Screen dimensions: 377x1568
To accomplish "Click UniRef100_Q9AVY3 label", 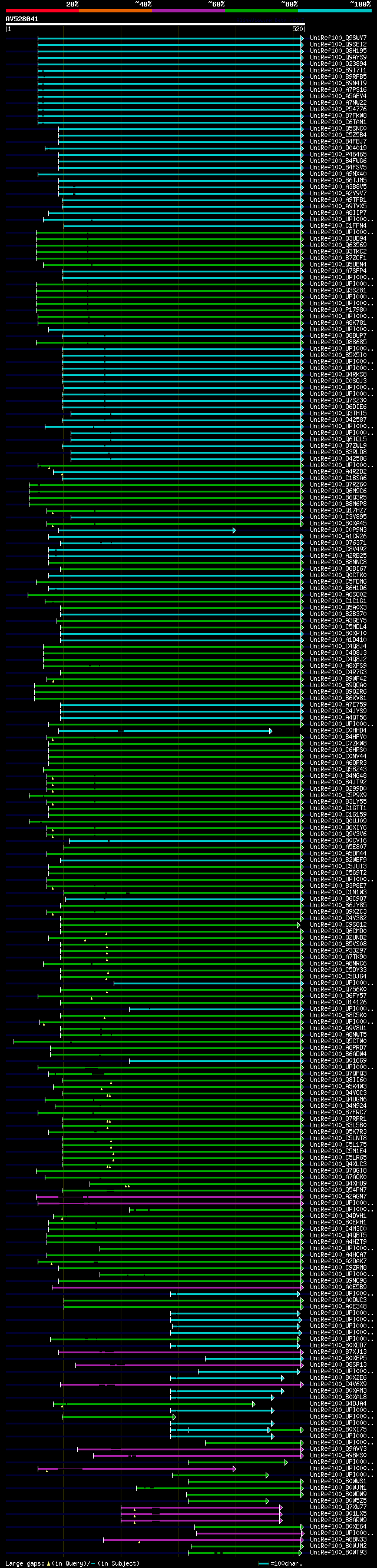I will tap(338, 1449).
